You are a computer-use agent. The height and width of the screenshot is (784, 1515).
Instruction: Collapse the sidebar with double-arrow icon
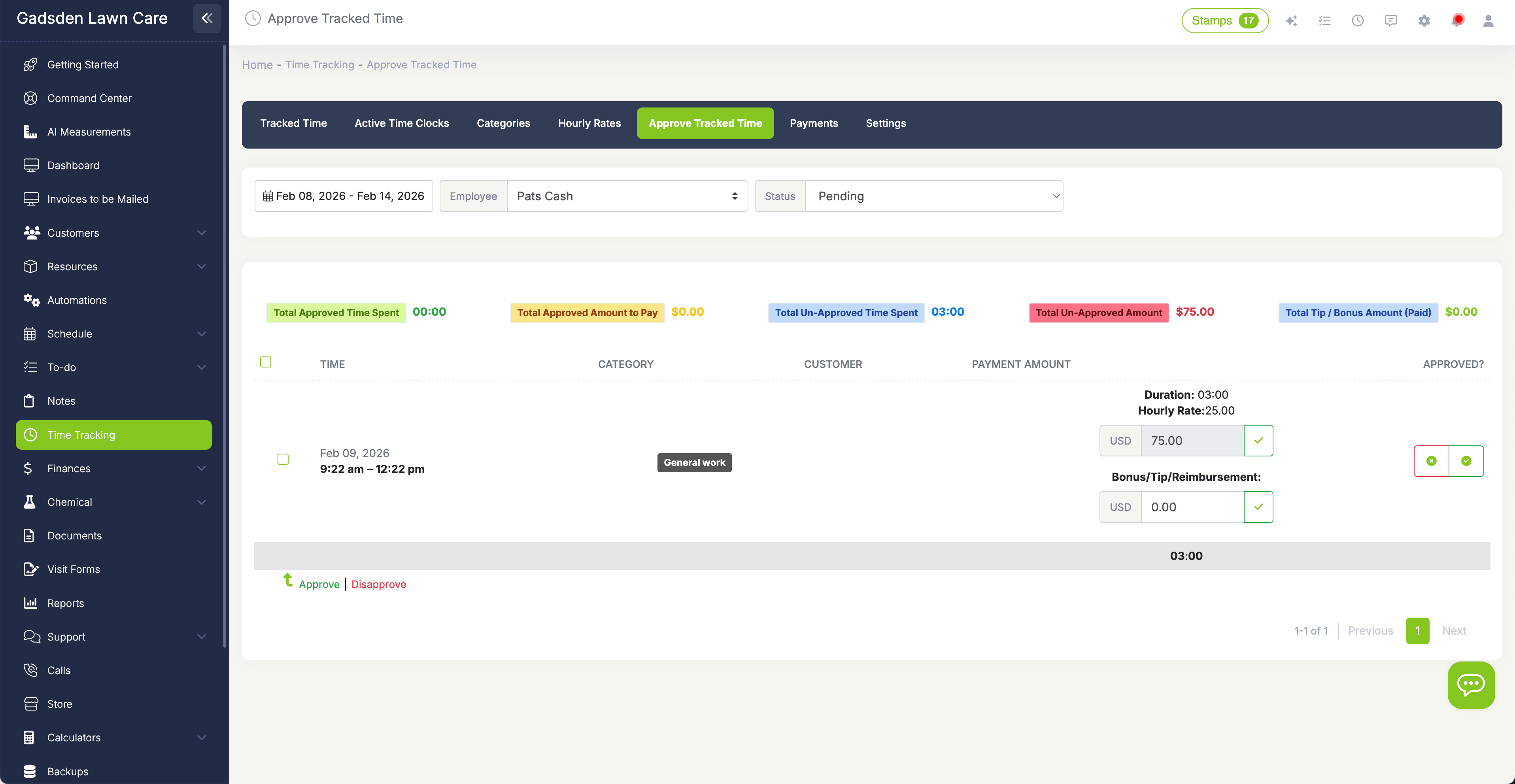(x=206, y=18)
